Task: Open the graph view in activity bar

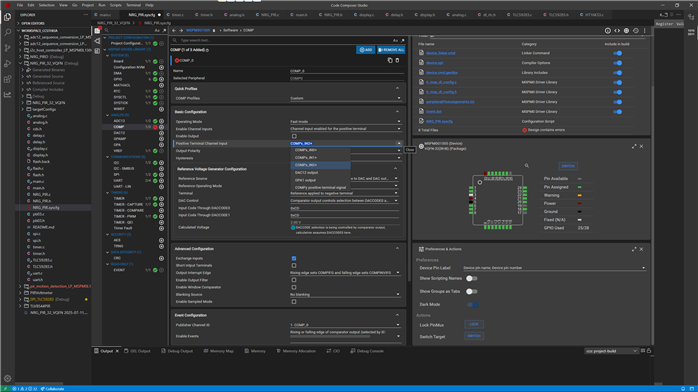Action: click(x=8, y=94)
